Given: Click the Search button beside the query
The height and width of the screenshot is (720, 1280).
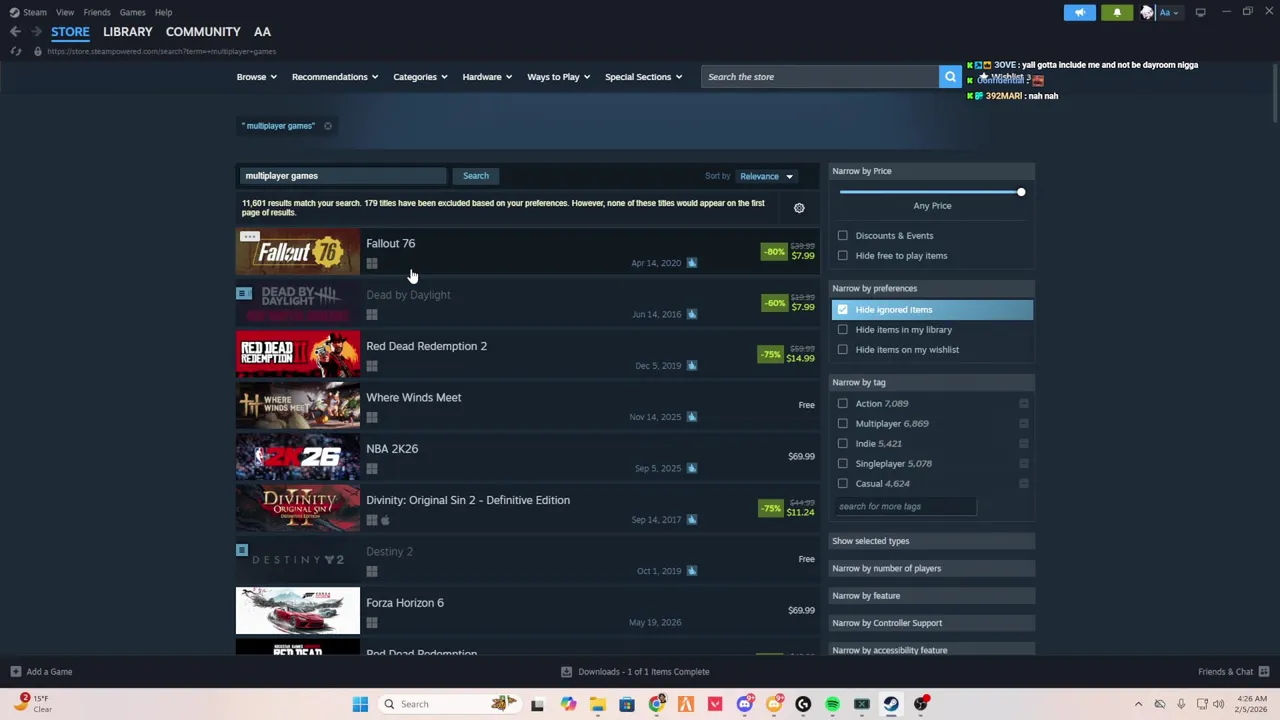Looking at the screenshot, I should tap(476, 176).
